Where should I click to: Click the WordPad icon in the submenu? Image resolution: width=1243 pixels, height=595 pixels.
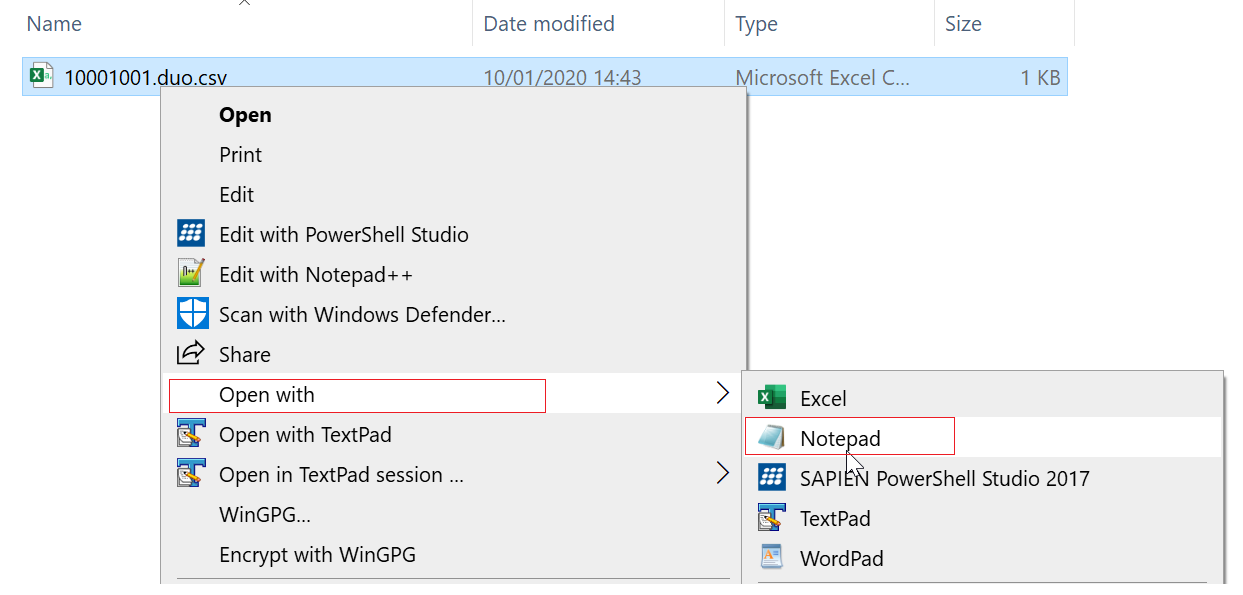tap(771, 558)
